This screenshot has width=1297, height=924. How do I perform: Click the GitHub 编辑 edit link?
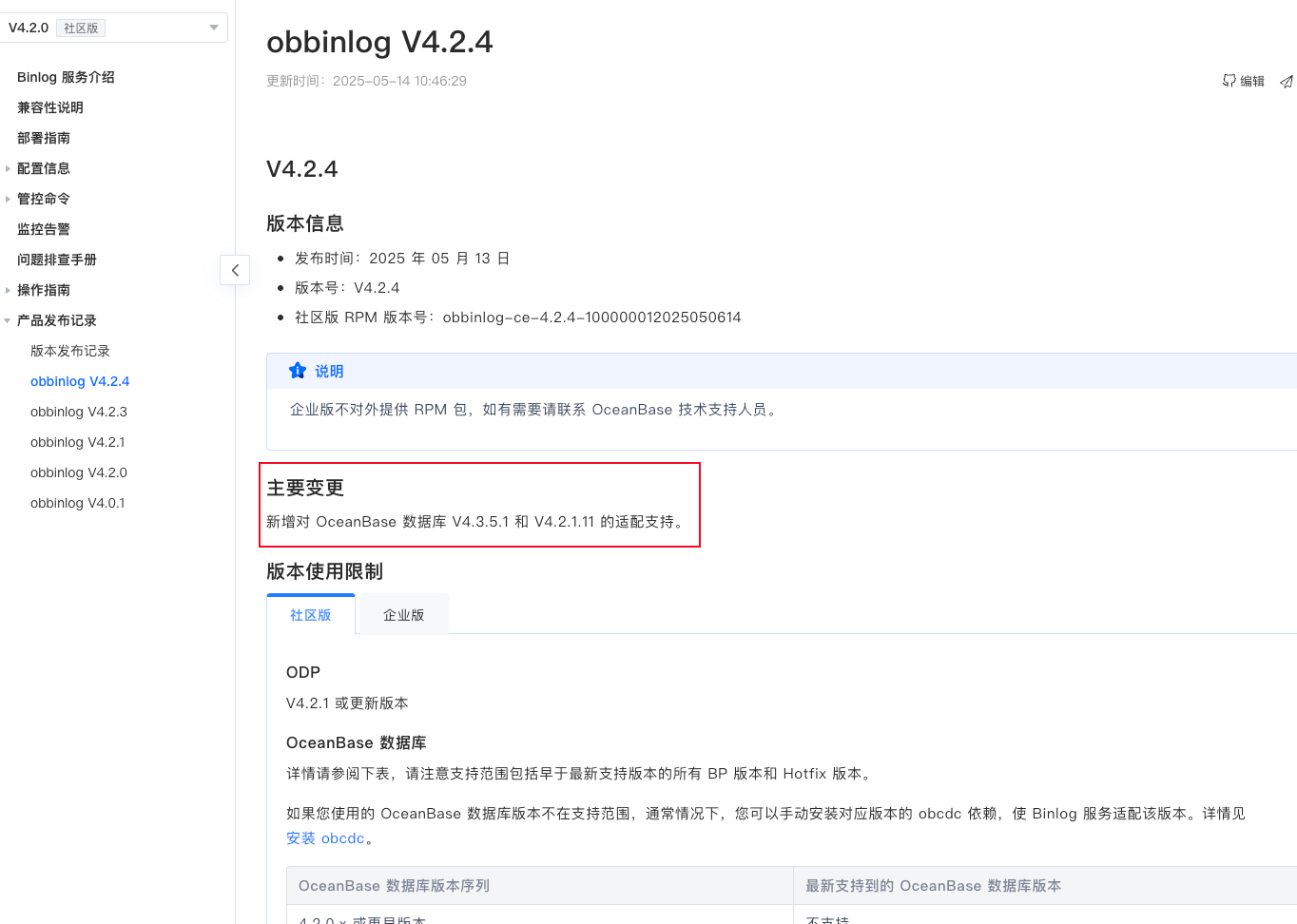click(x=1244, y=82)
